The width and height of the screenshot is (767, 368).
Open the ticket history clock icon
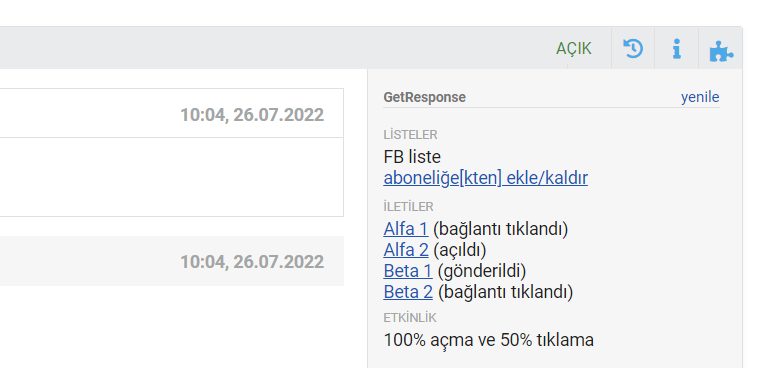click(633, 49)
